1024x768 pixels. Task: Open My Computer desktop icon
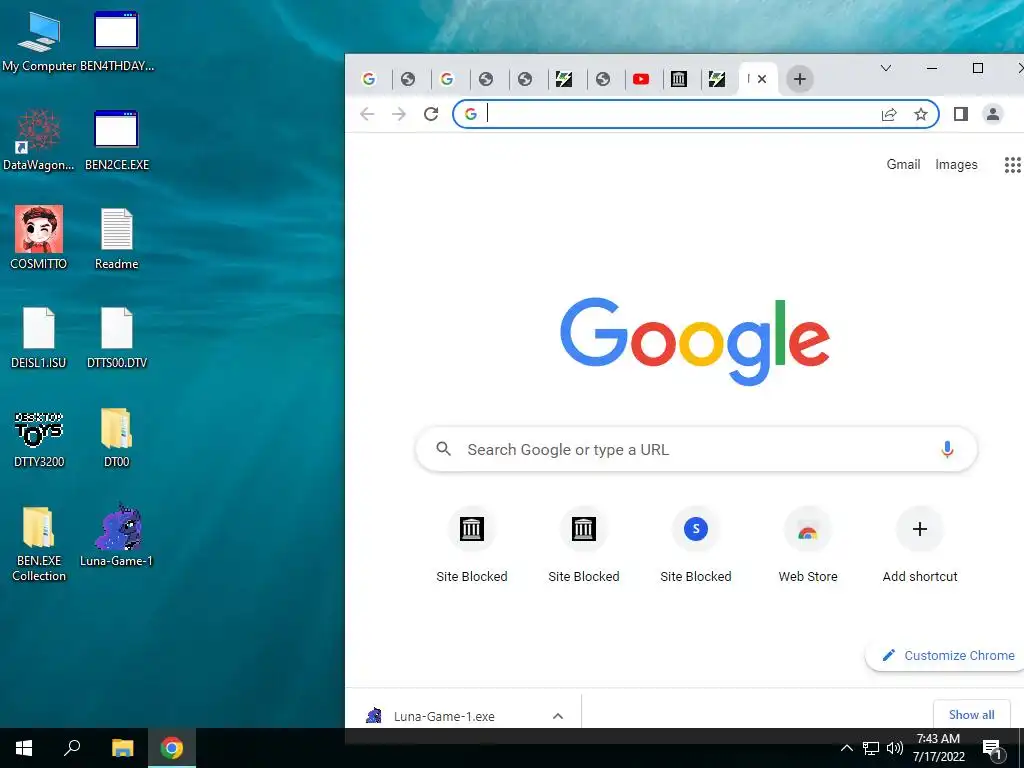(39, 41)
